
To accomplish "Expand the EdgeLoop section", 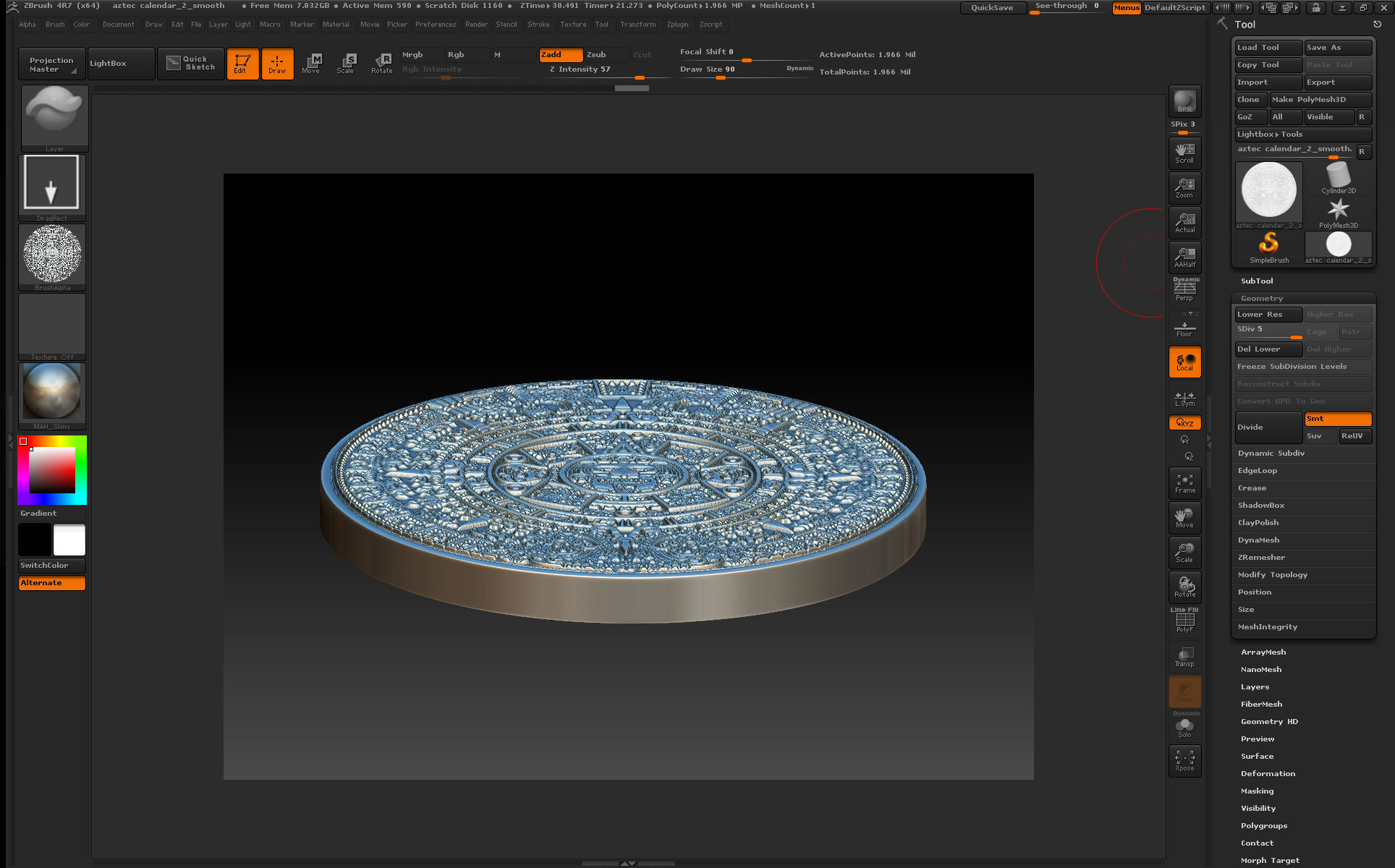I will tap(1258, 470).
